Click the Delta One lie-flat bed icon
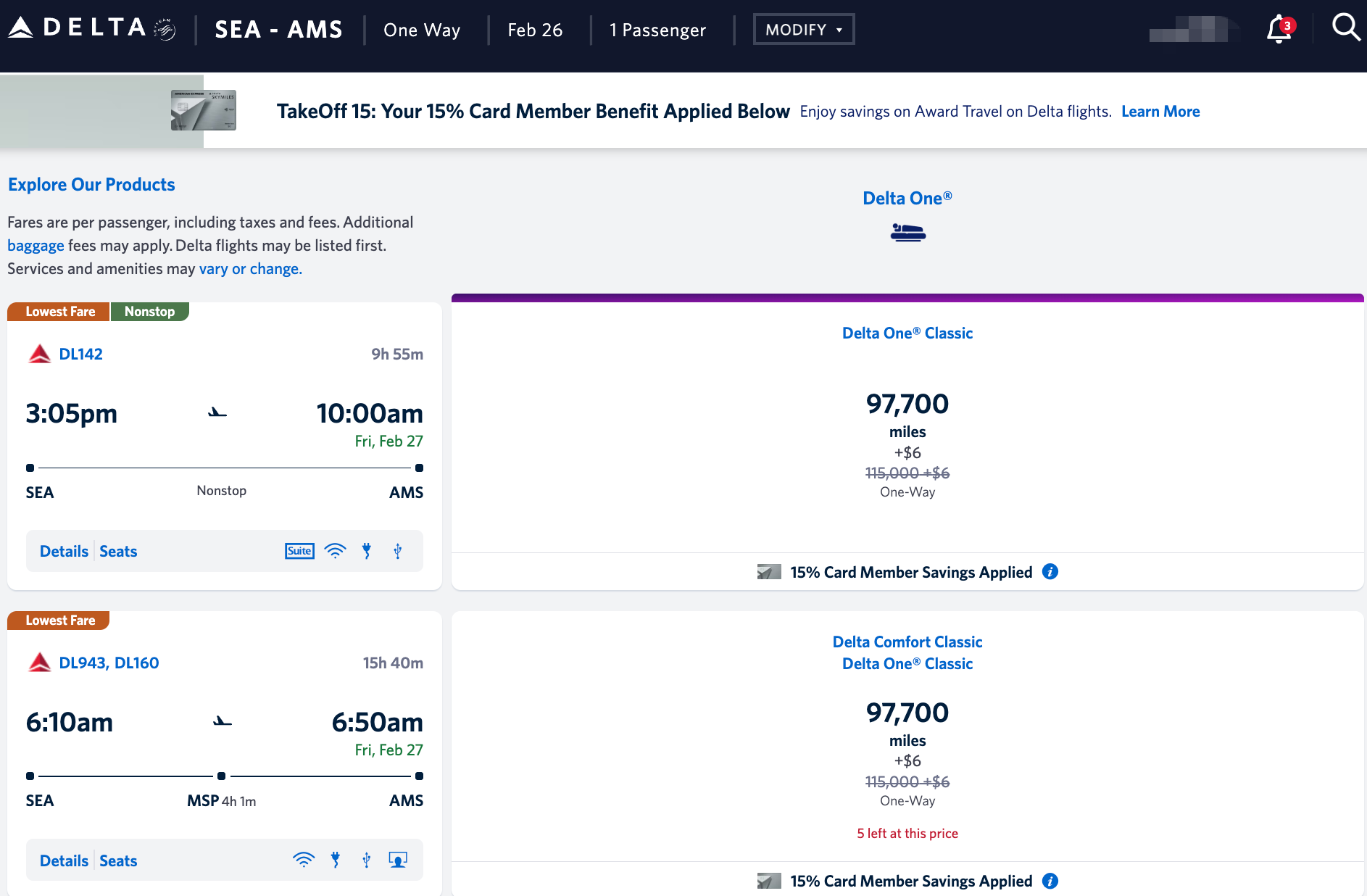1367x896 pixels. 907,233
